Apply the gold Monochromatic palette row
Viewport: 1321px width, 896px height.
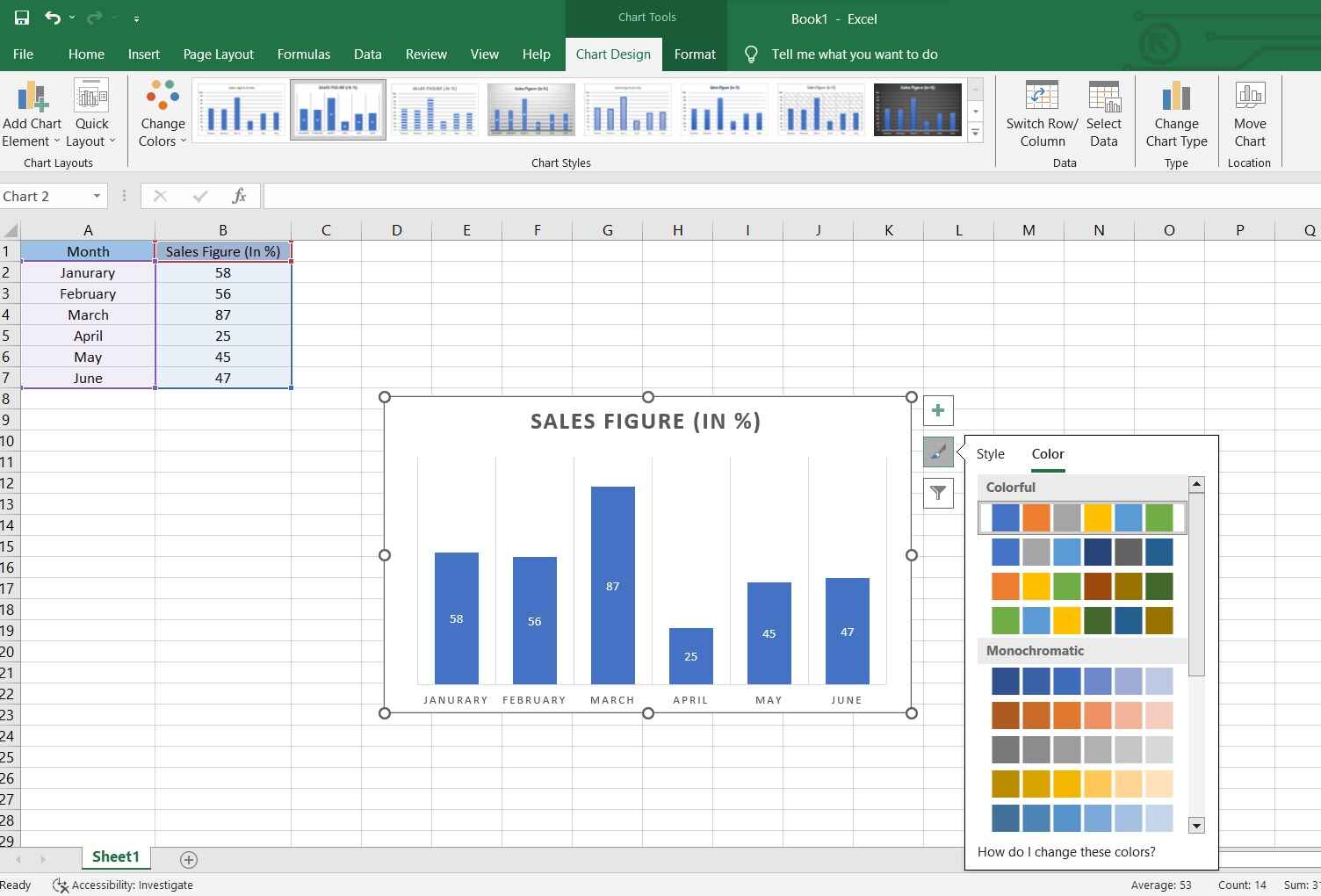(1082, 784)
